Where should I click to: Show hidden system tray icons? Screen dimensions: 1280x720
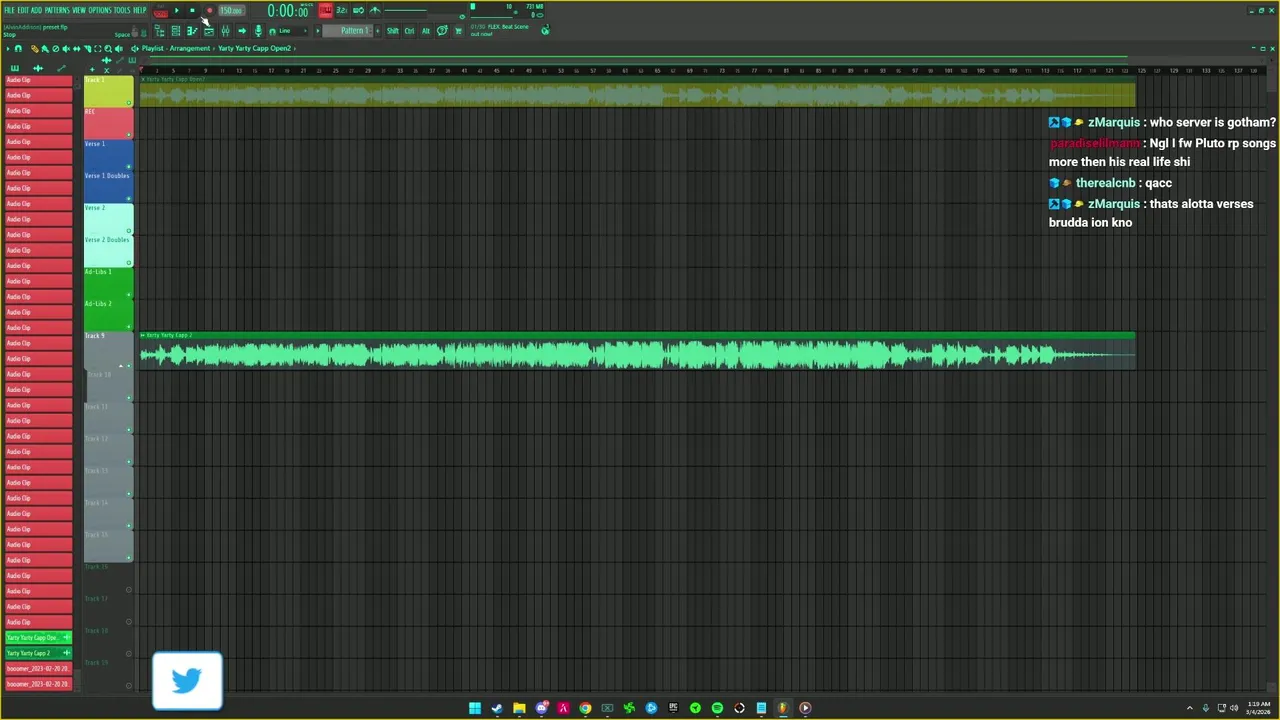1189,708
